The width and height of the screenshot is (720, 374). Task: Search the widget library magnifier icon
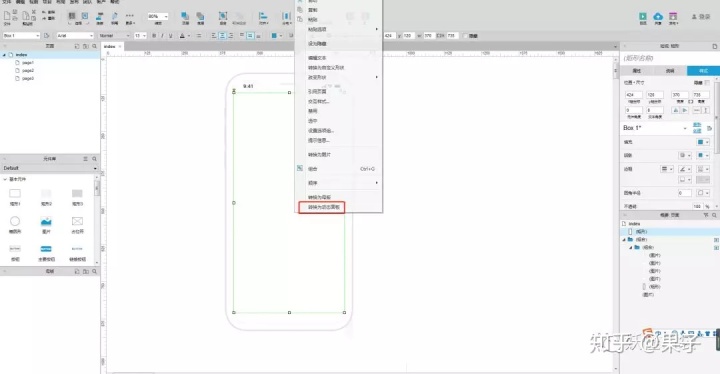point(95,159)
